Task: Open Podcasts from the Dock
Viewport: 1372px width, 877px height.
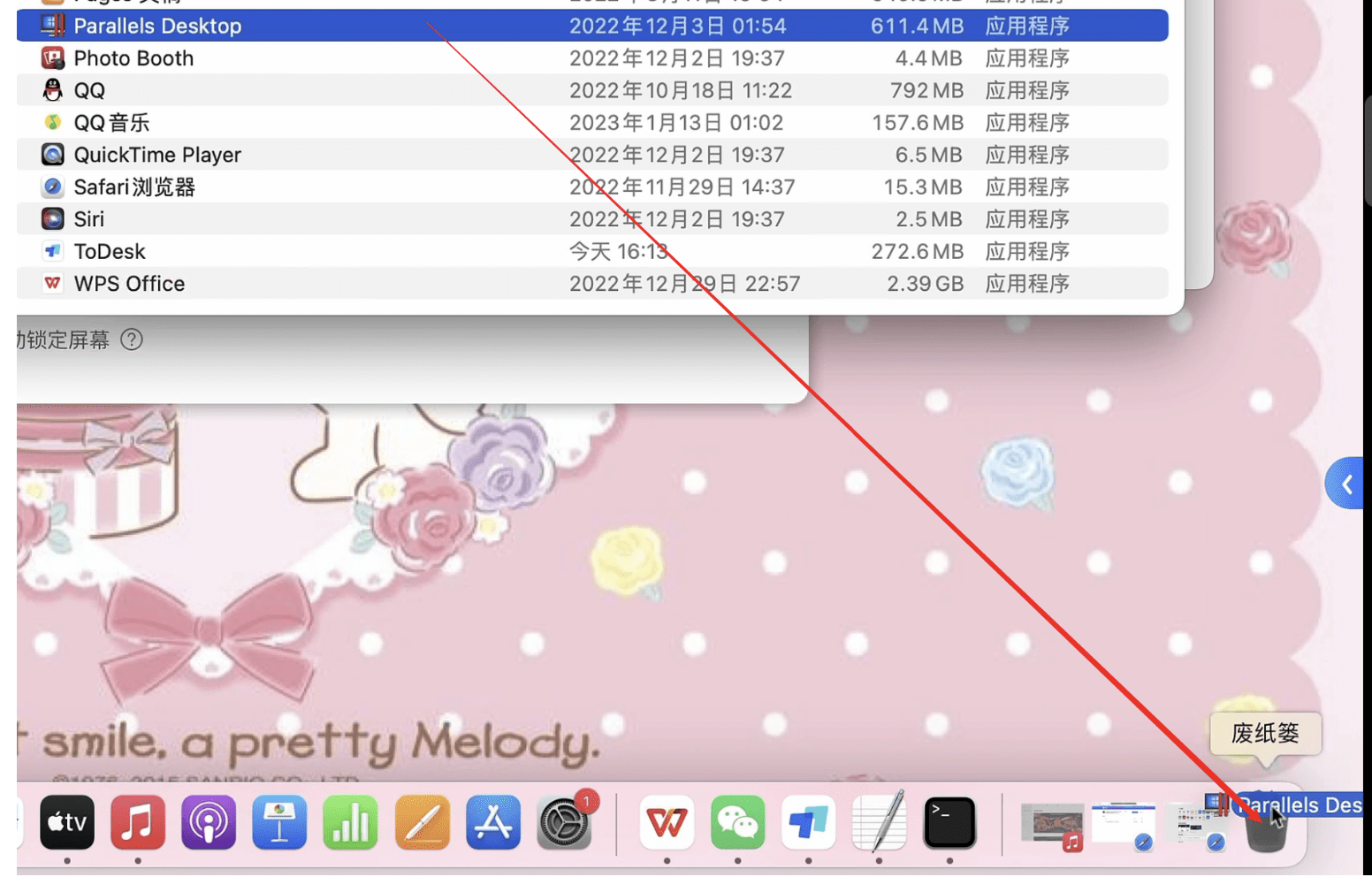Action: click(x=209, y=822)
